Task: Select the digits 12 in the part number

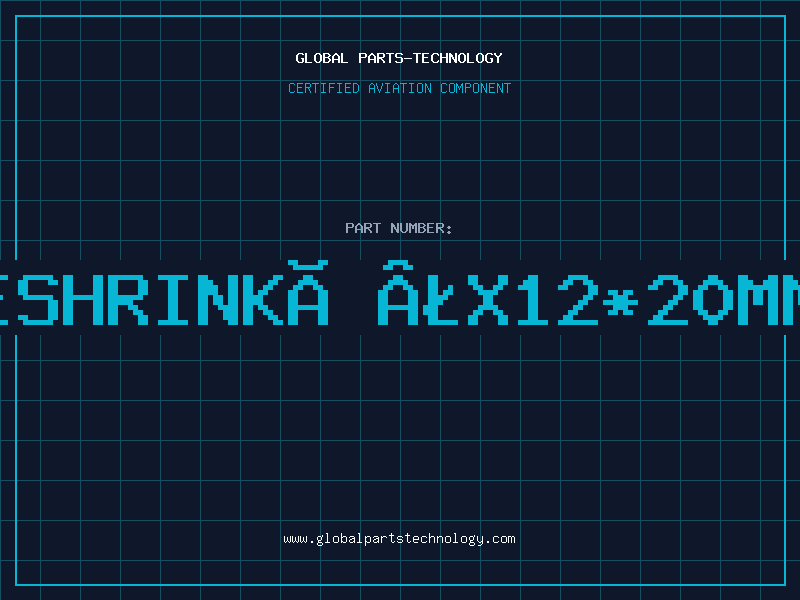Action: point(556,299)
